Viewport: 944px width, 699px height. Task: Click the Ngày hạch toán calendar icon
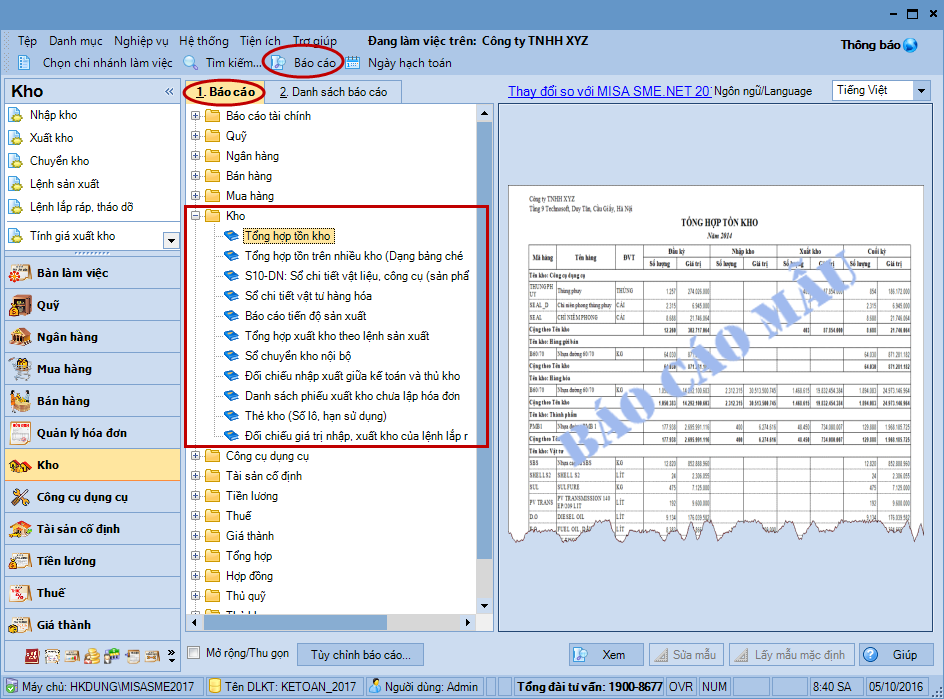[353, 63]
